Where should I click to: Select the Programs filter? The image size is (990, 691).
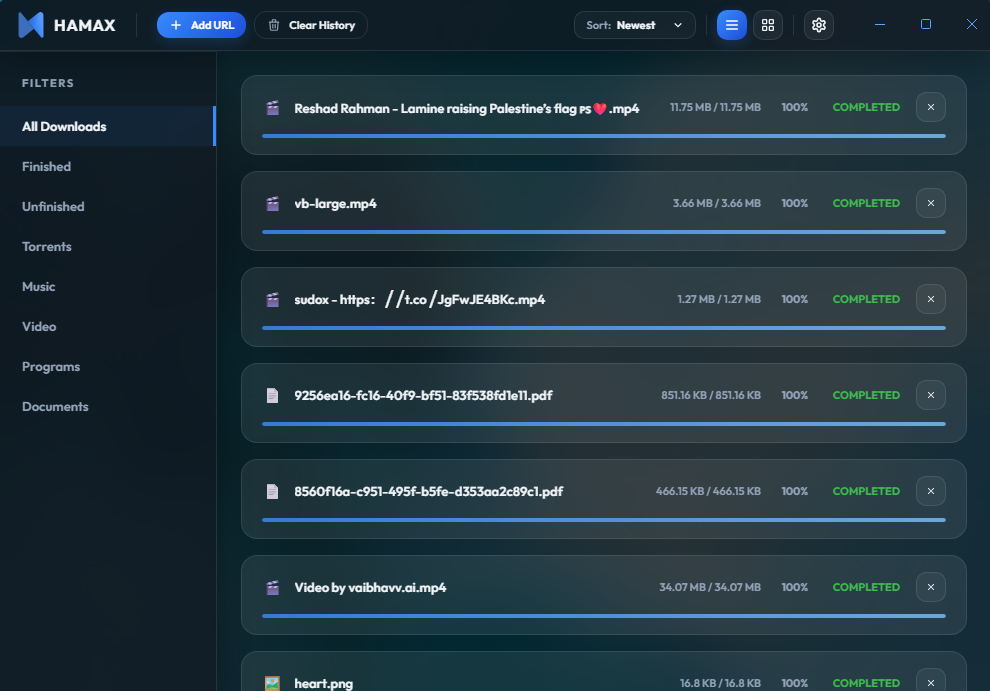108,366
